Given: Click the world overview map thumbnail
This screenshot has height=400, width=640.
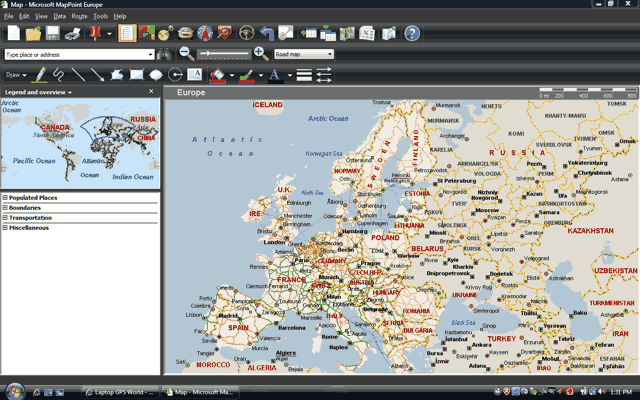Looking at the screenshot, I should (x=80, y=143).
